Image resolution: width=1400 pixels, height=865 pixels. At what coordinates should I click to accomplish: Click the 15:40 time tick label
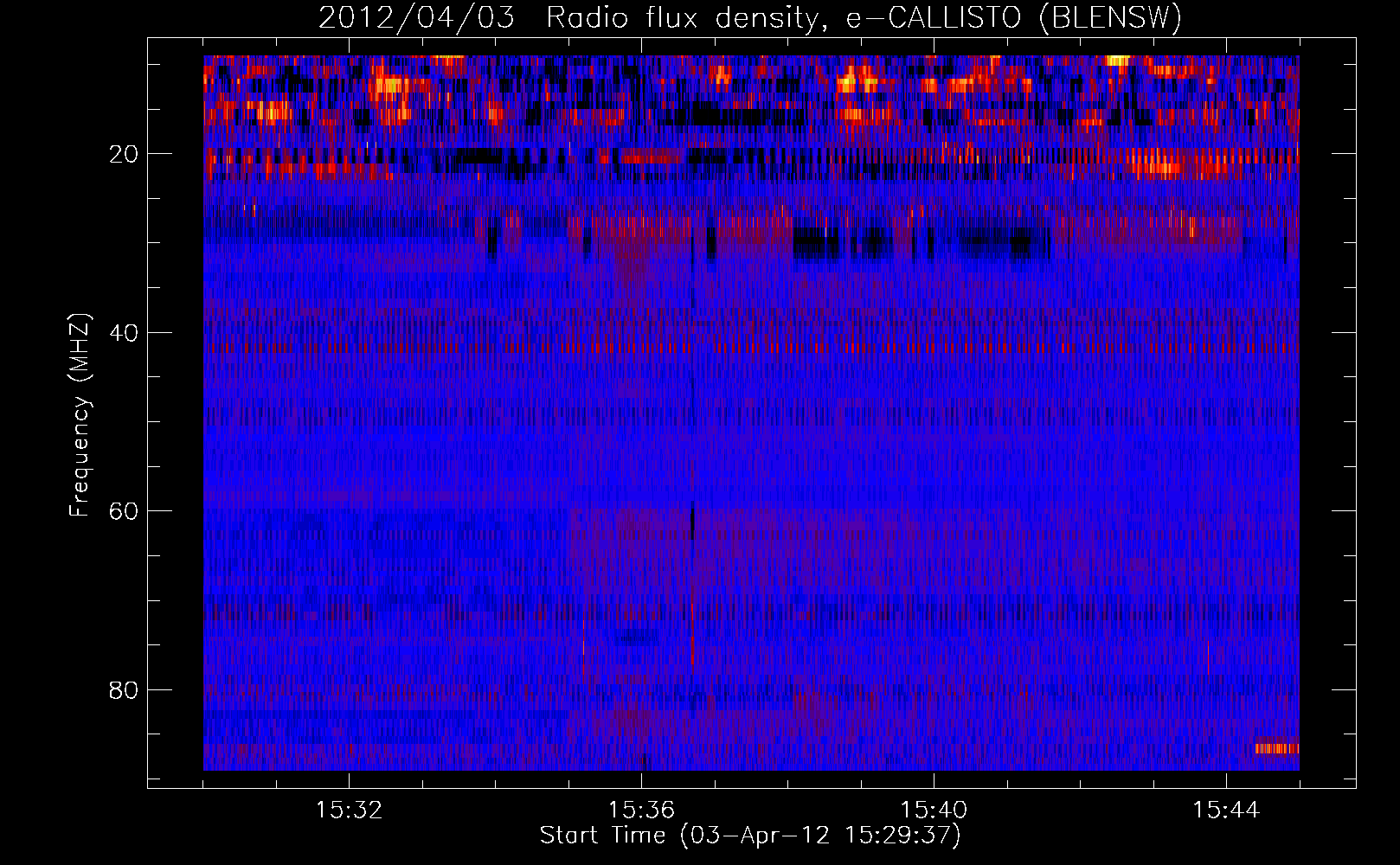(x=934, y=811)
